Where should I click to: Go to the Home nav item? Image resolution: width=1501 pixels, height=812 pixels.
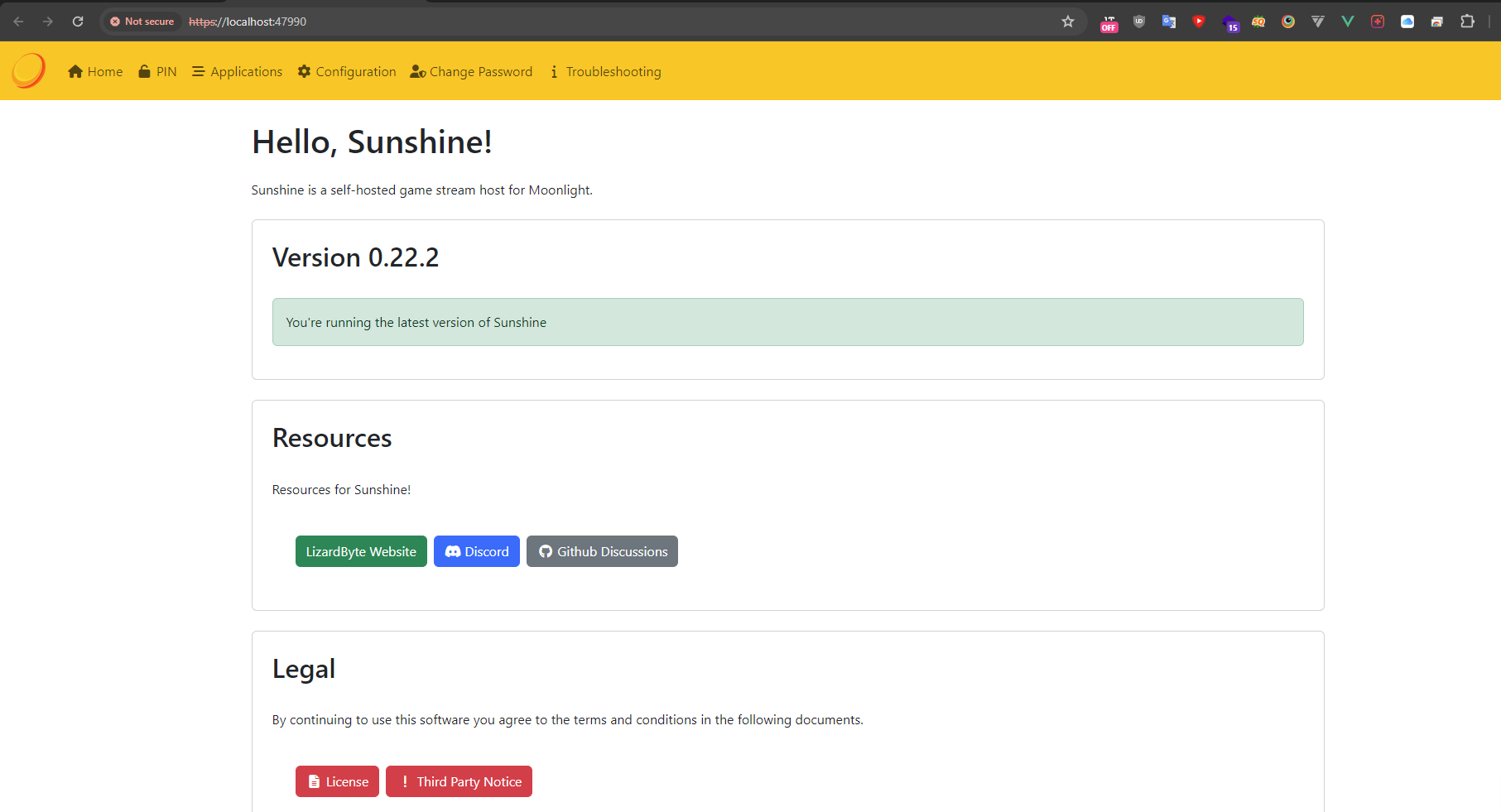95,72
